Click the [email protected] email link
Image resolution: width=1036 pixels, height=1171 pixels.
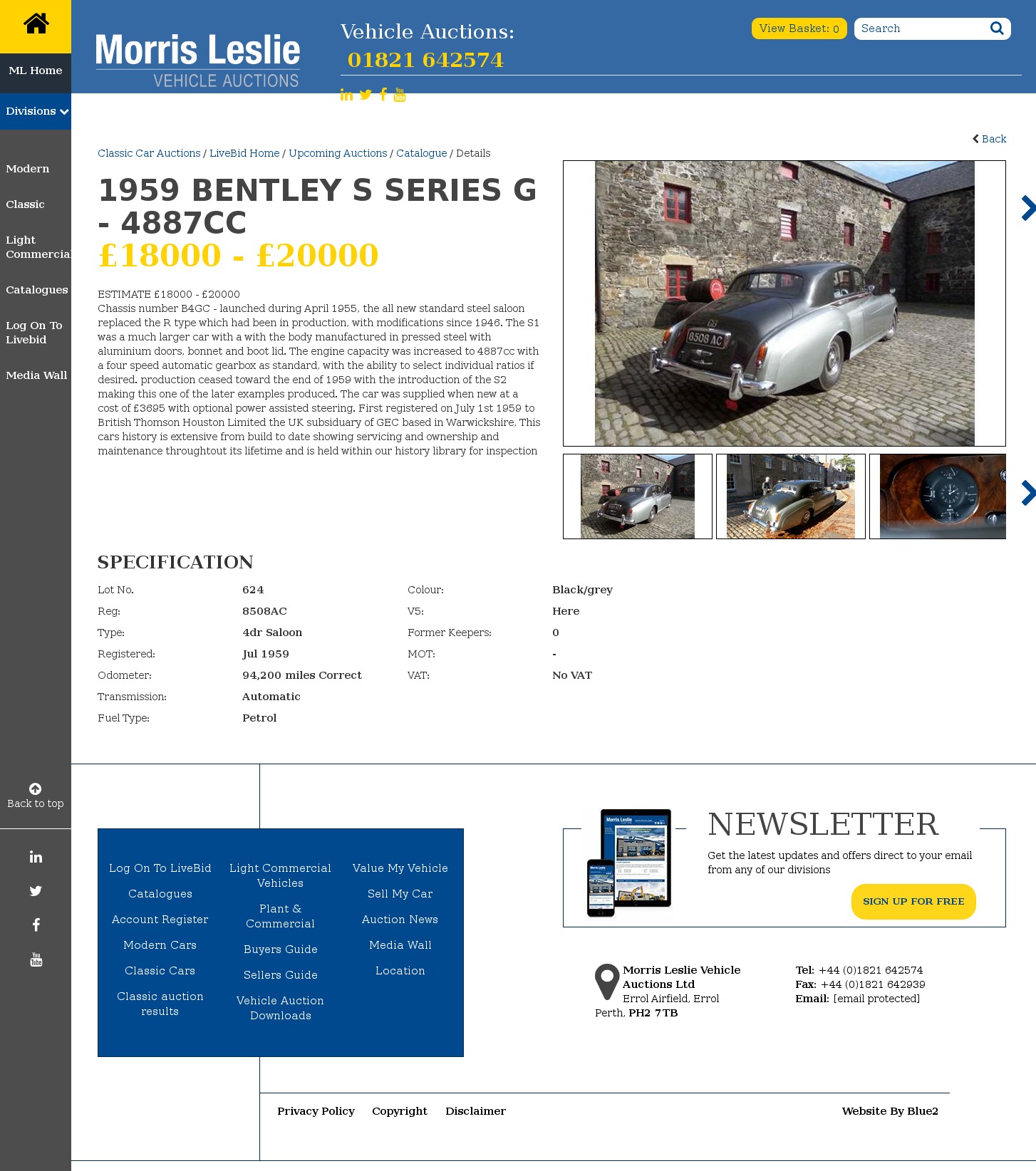click(876, 999)
